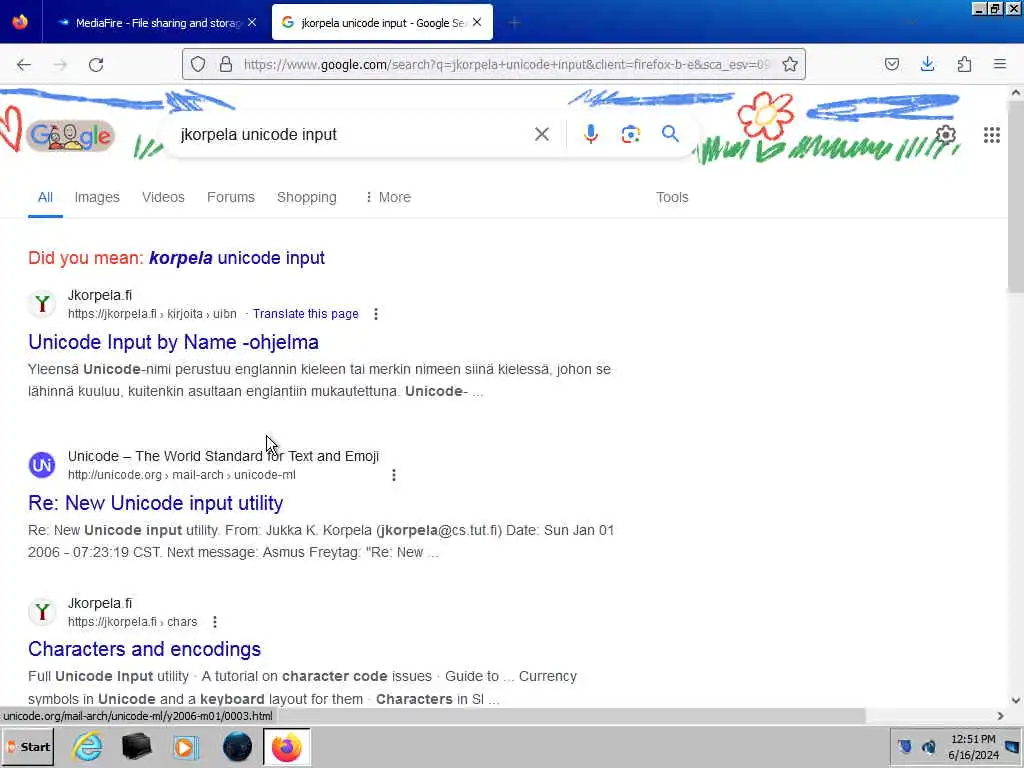Click the vertical scrollbar thumb
The image size is (1024, 768).
[1015, 196]
